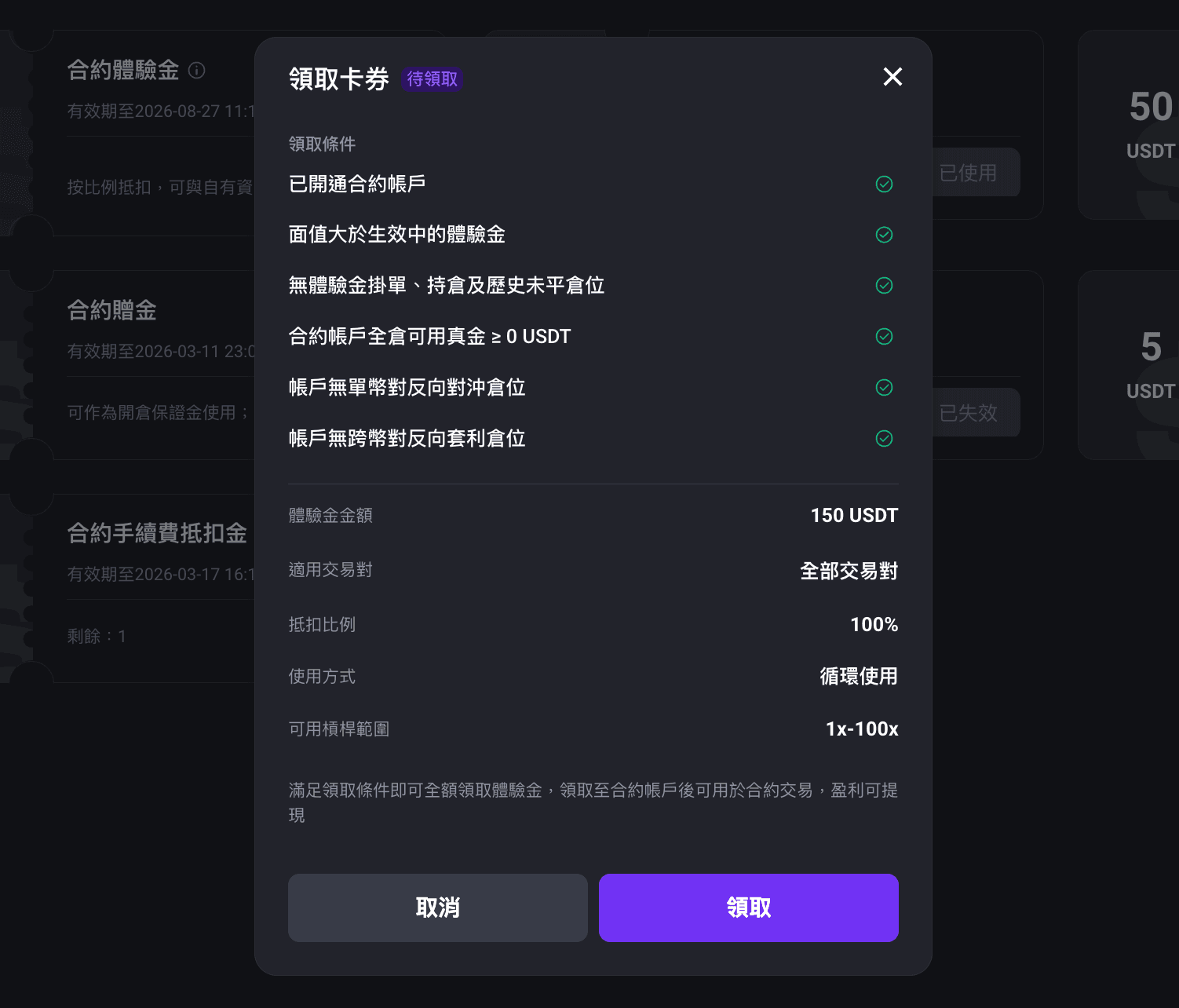Click check icon for 面值大於生效中的體驗金
This screenshot has height=1008, width=1179.
click(x=884, y=235)
